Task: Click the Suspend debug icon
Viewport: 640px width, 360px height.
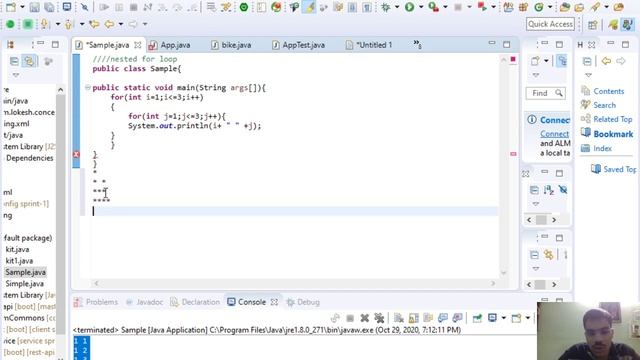Action: tap(119, 7)
